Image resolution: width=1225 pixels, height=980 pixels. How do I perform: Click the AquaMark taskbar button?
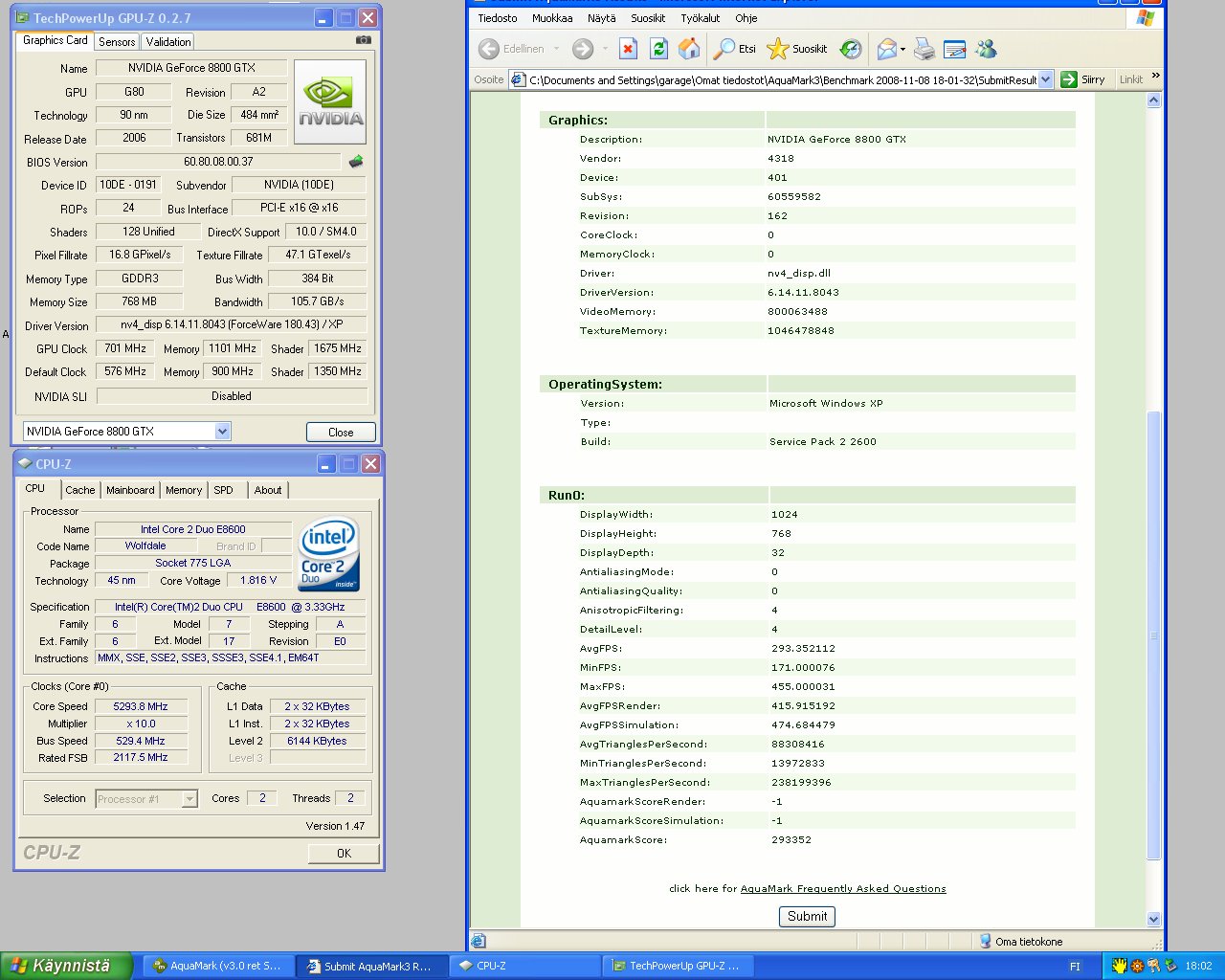[217, 966]
